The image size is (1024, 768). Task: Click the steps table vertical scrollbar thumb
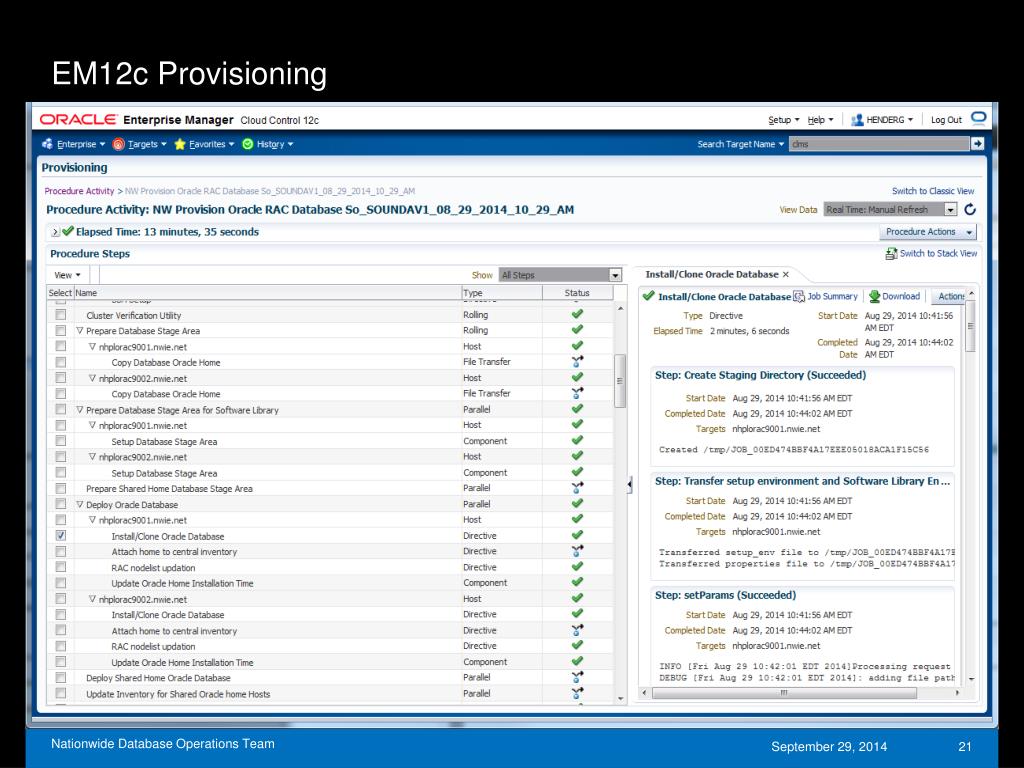pos(620,381)
